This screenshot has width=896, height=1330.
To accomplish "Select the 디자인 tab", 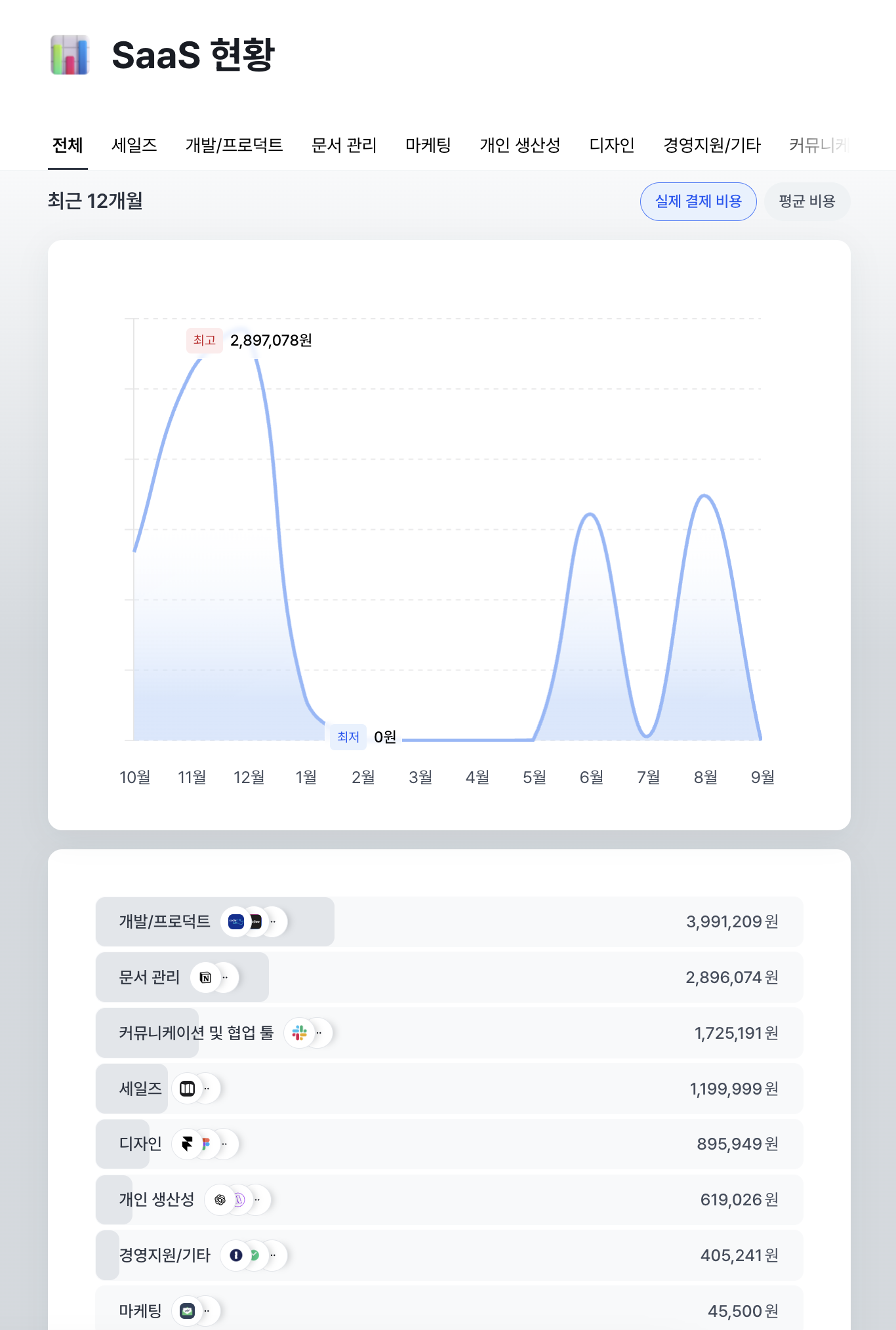I will click(611, 145).
